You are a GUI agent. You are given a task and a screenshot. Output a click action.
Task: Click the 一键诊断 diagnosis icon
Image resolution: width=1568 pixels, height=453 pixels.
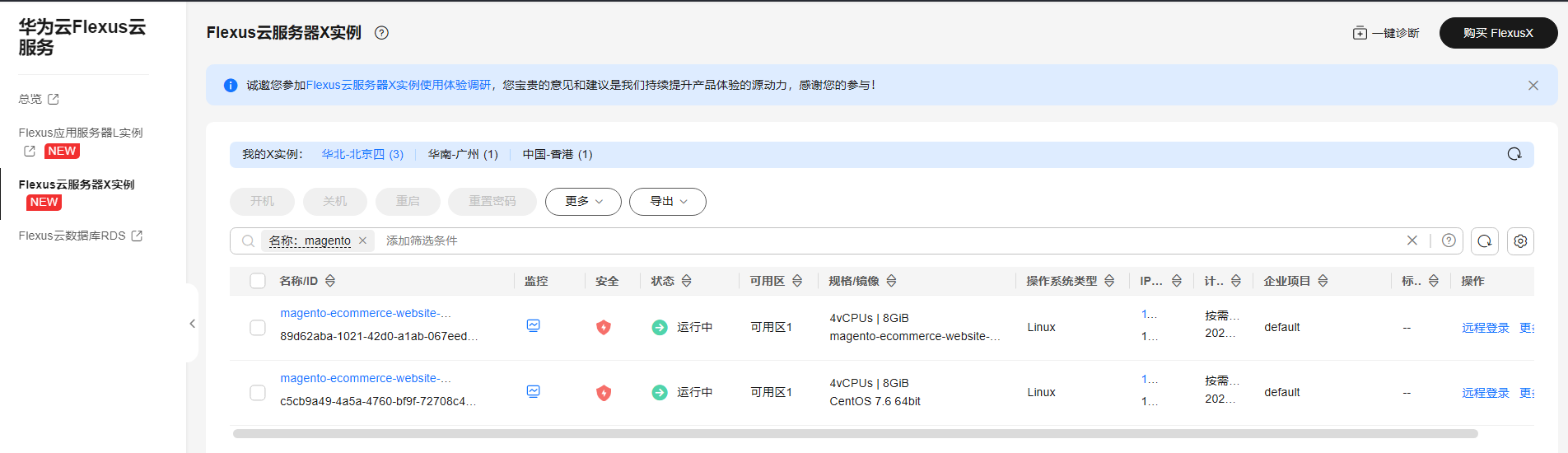(x=1360, y=33)
